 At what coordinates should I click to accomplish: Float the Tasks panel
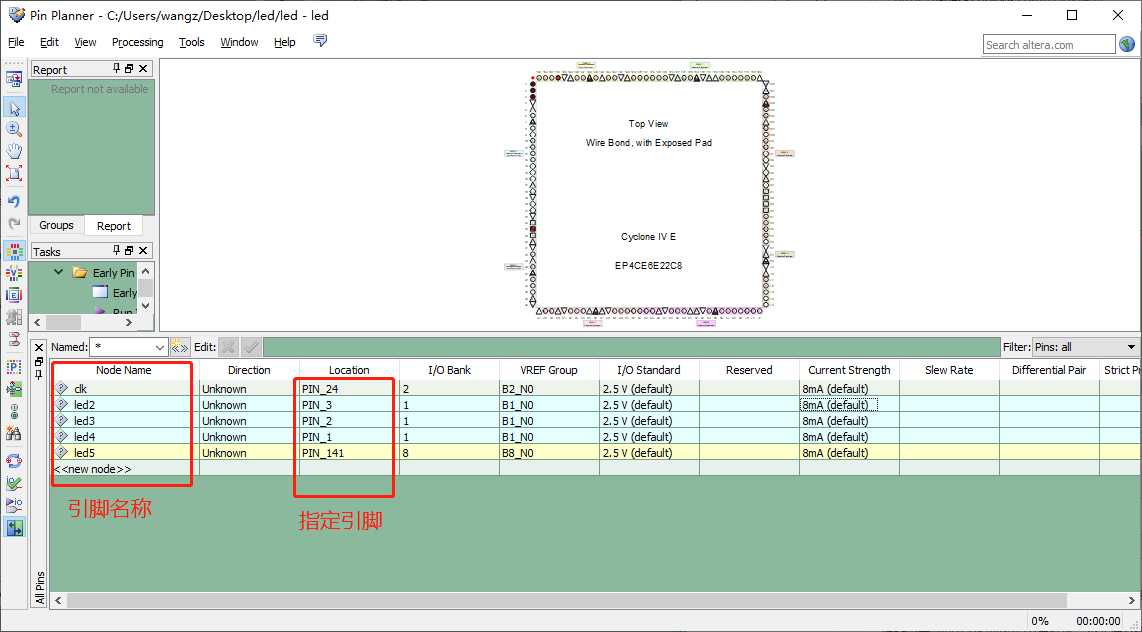(x=129, y=250)
